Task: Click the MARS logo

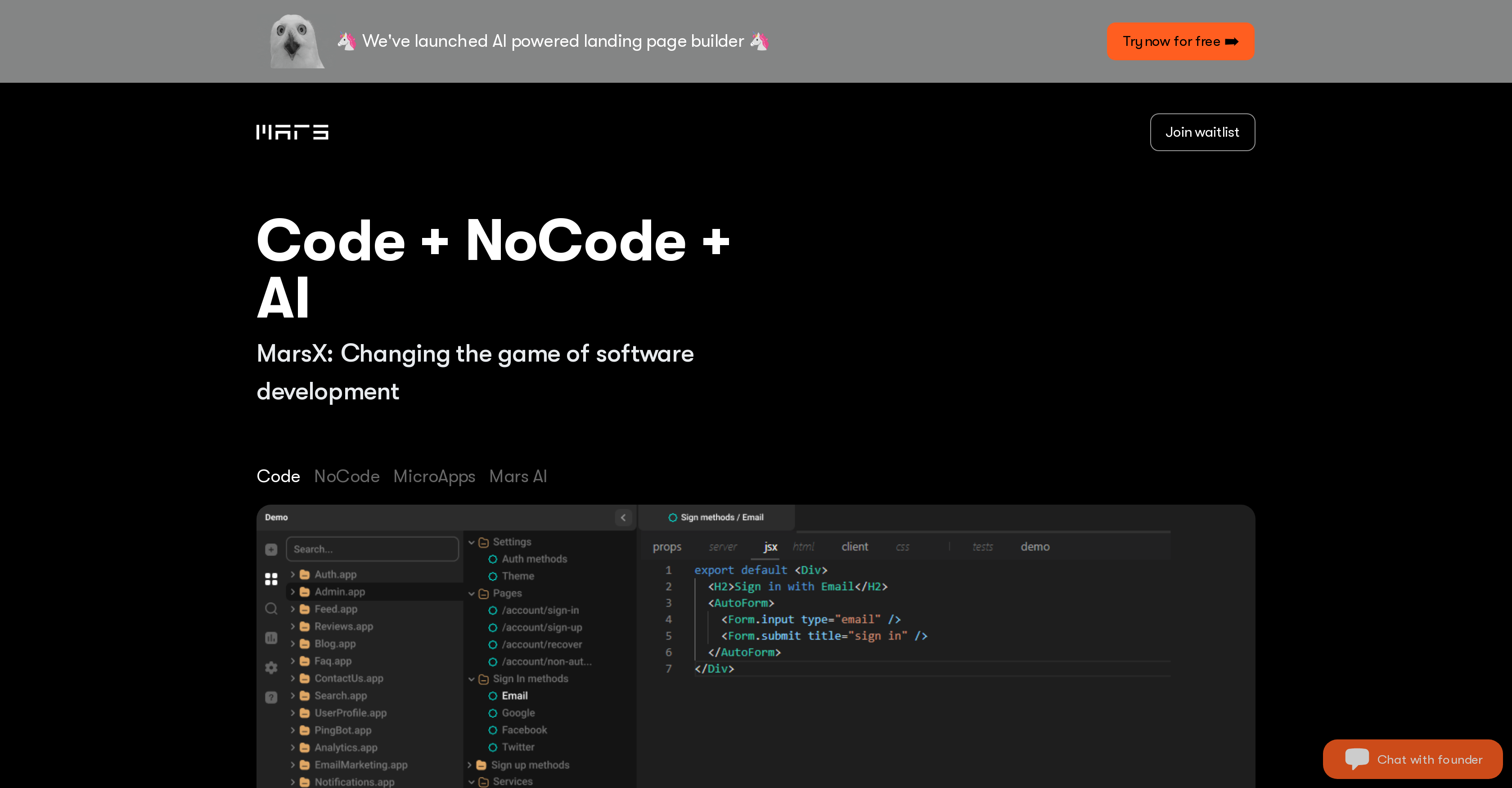Action: (x=292, y=132)
